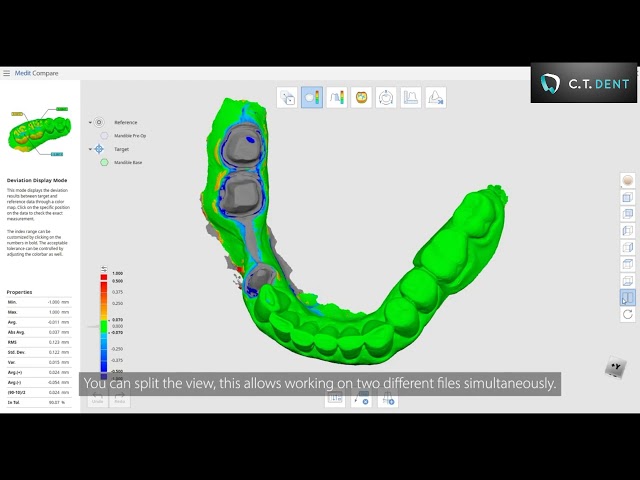This screenshot has width=640, height=480.
Task: Select the Deviation Display Mode tool
Action: click(x=312, y=98)
